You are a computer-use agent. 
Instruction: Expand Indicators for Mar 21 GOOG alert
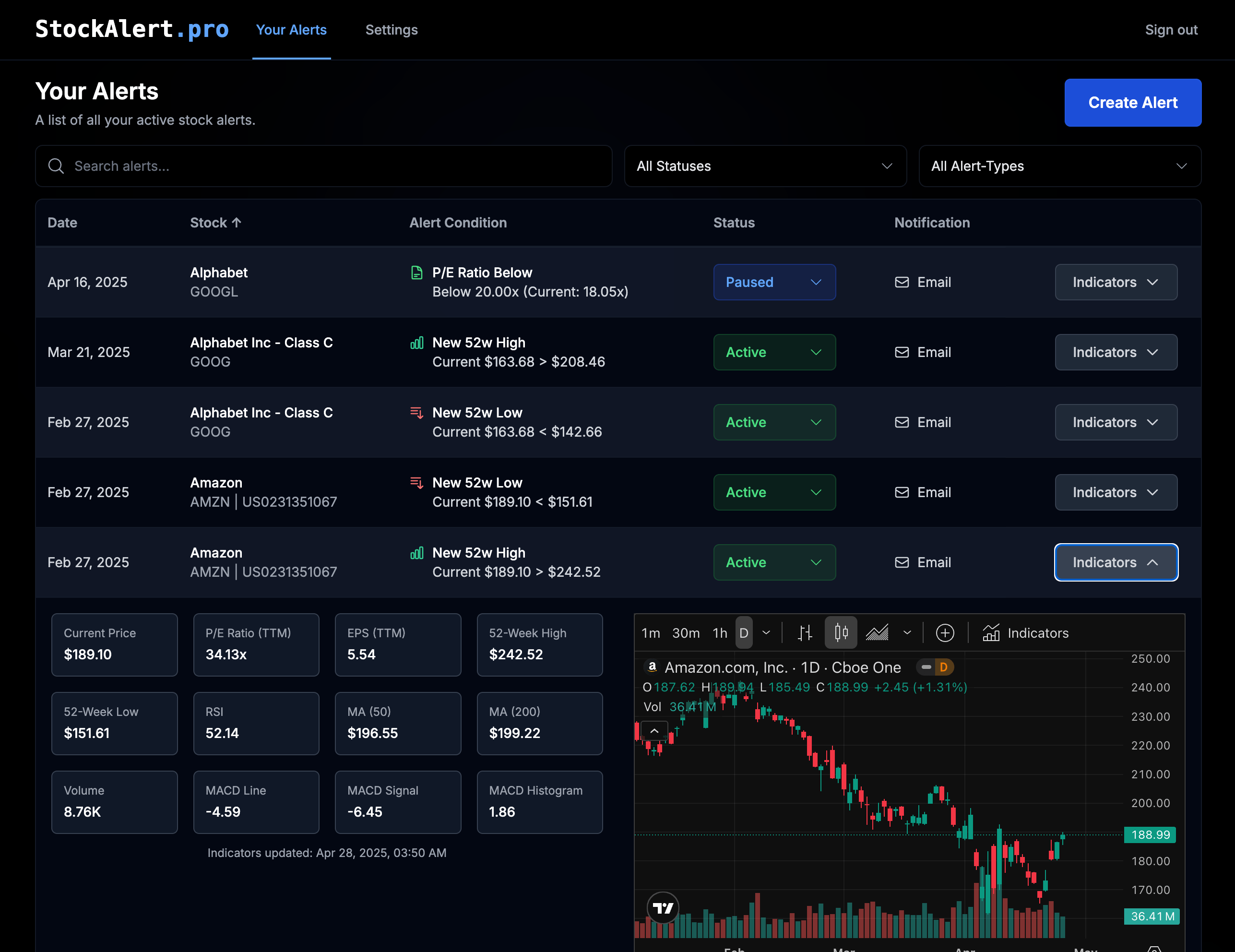1116,352
